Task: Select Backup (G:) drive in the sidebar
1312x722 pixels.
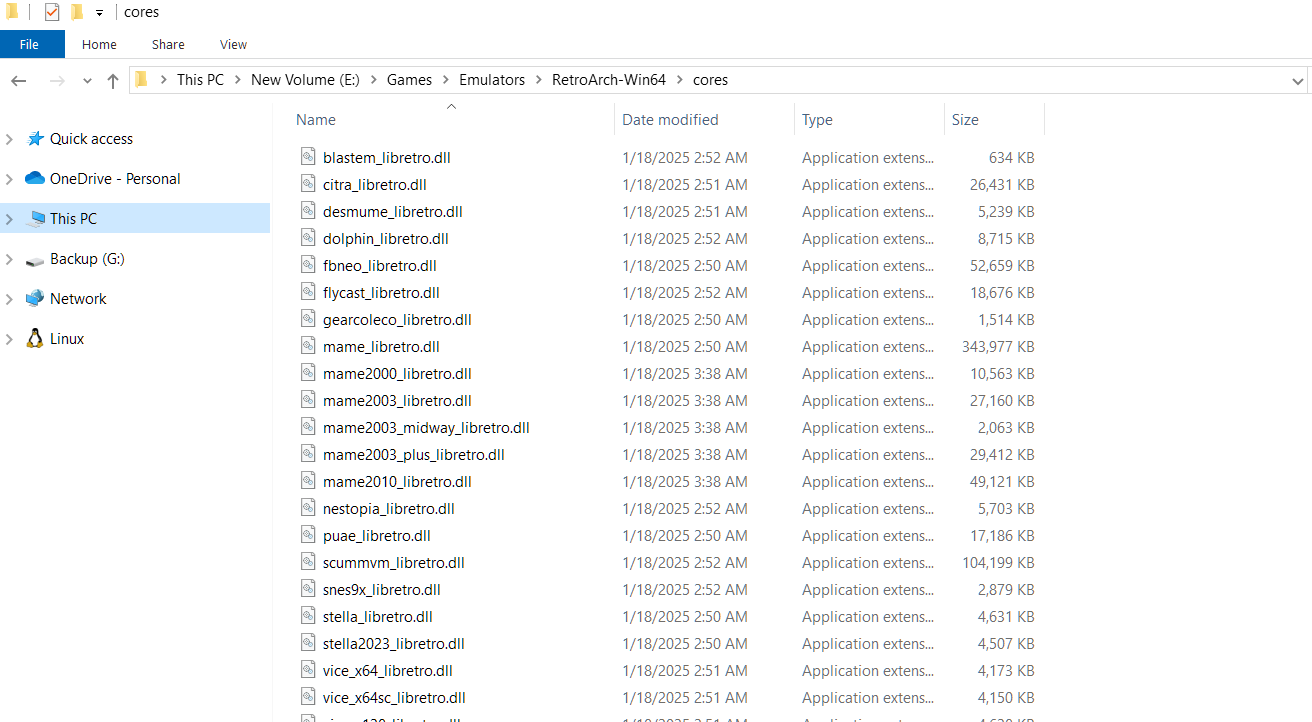Action: [87, 259]
